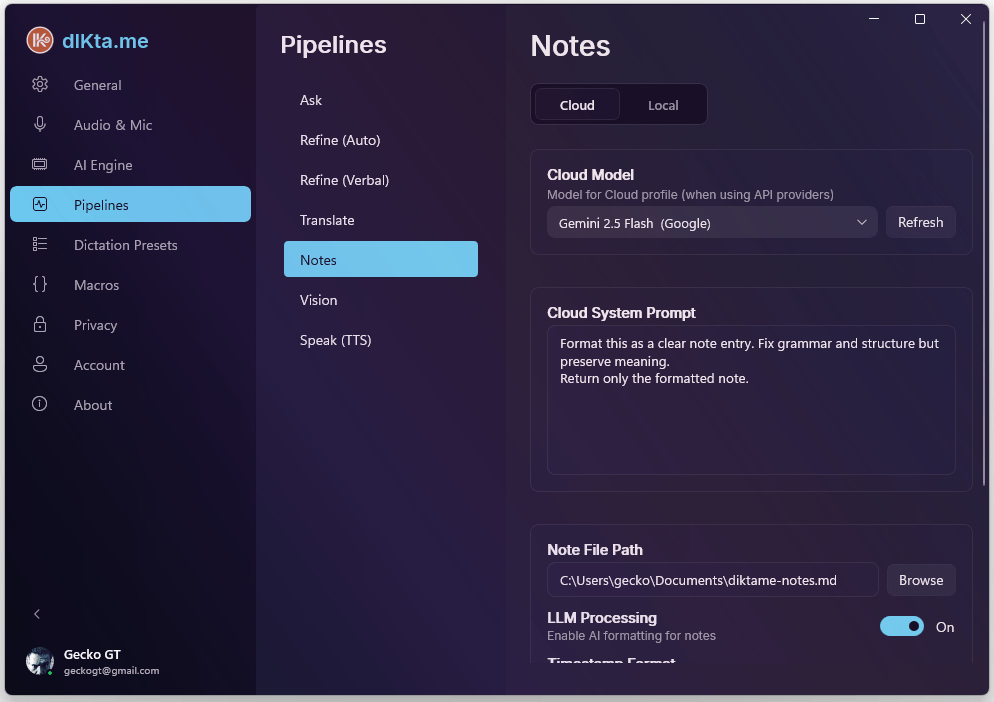Collapse the sidebar with the back chevron

coord(37,614)
